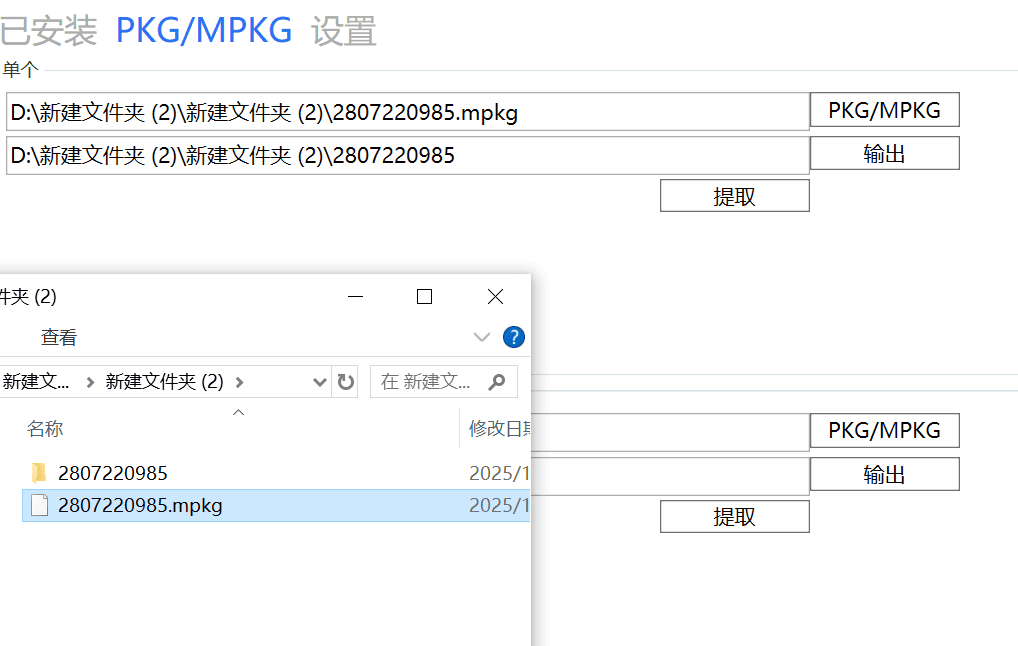Close the Explorer window
The height and width of the screenshot is (646, 1018).
point(495,297)
